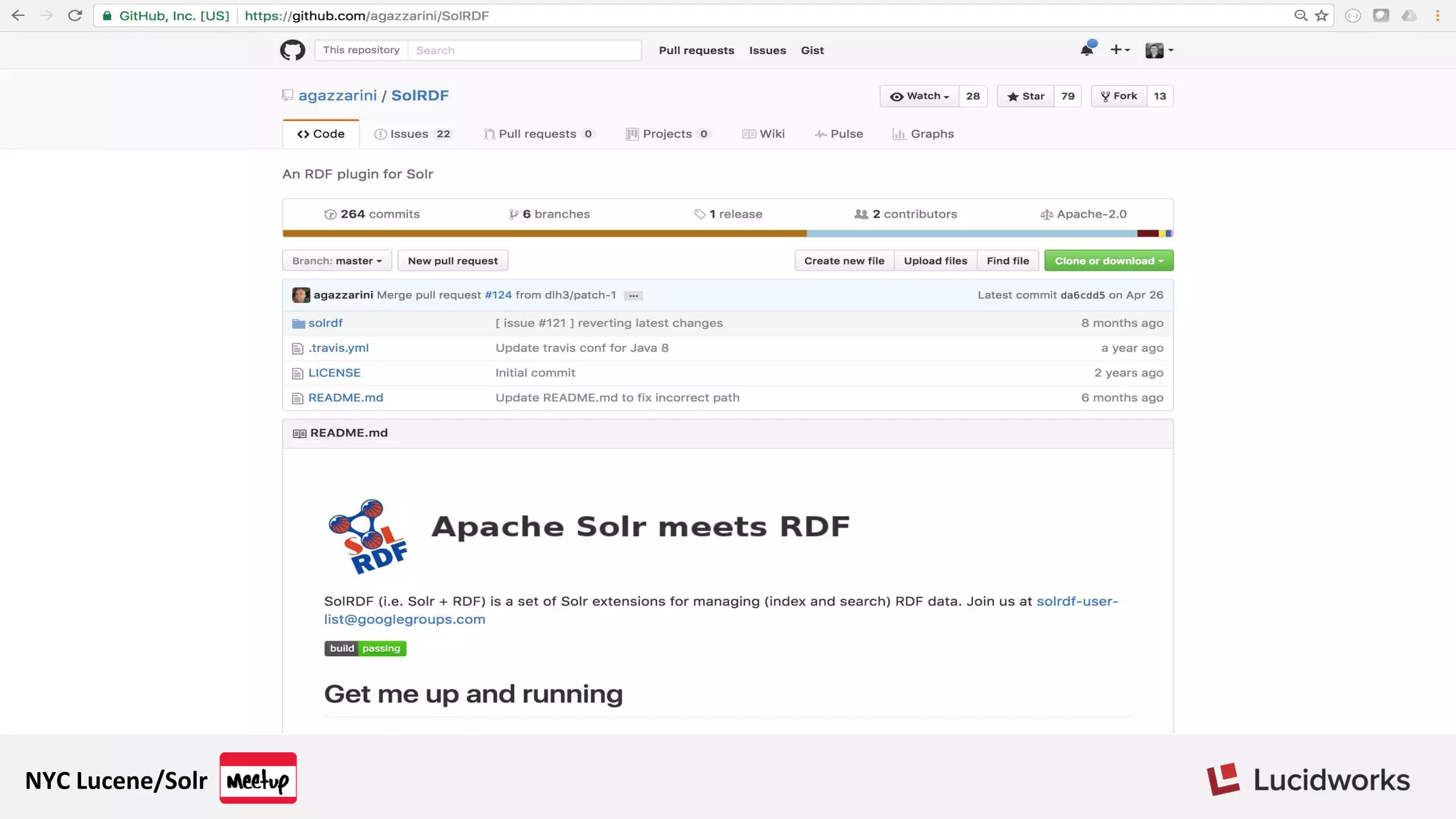Click the SolRDF logo image in README

tap(368, 536)
